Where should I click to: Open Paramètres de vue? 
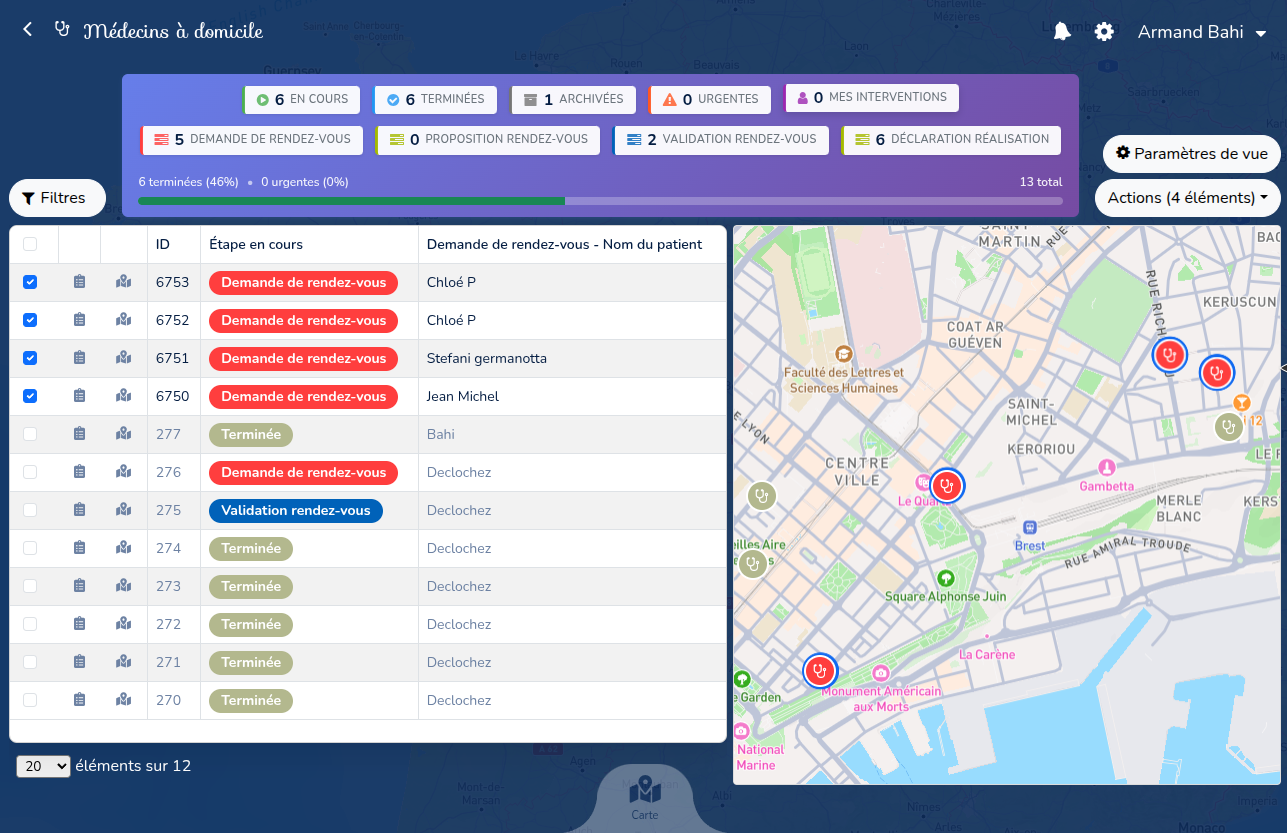pyautogui.click(x=1191, y=154)
